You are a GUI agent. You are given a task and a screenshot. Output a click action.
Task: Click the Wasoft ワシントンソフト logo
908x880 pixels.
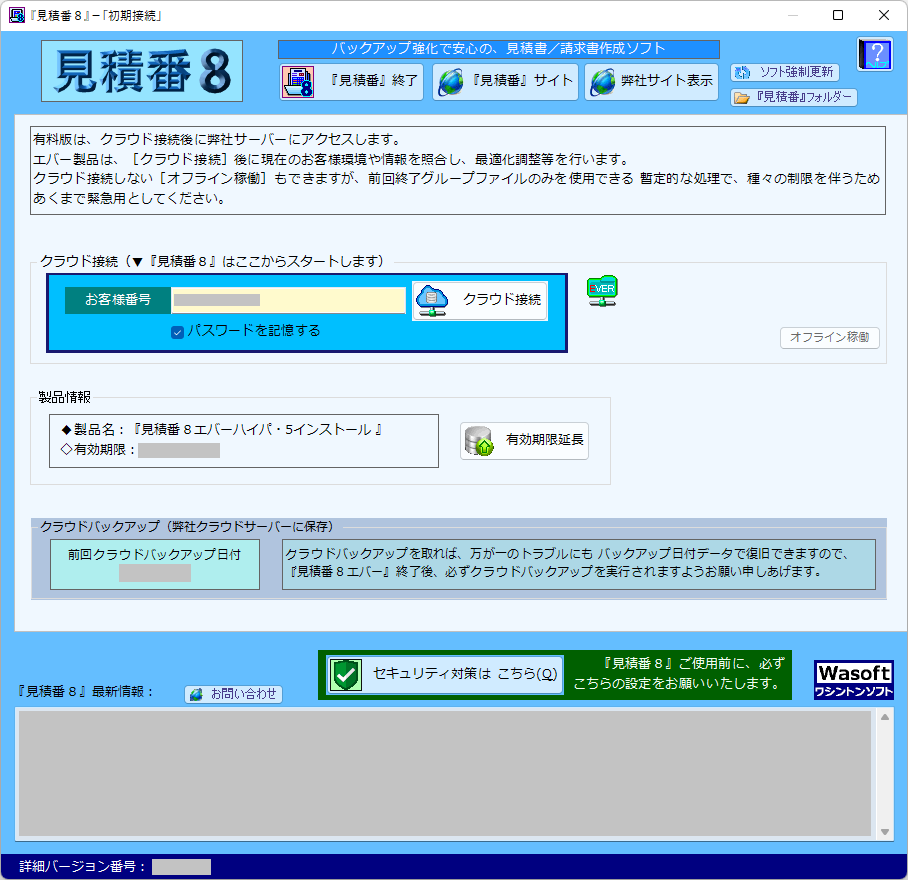854,680
